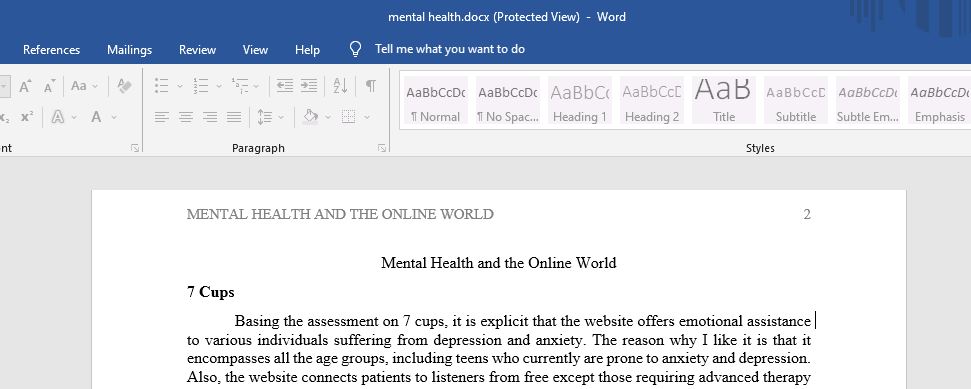
Task: Apply the Emphasis style
Action: pos(939,100)
